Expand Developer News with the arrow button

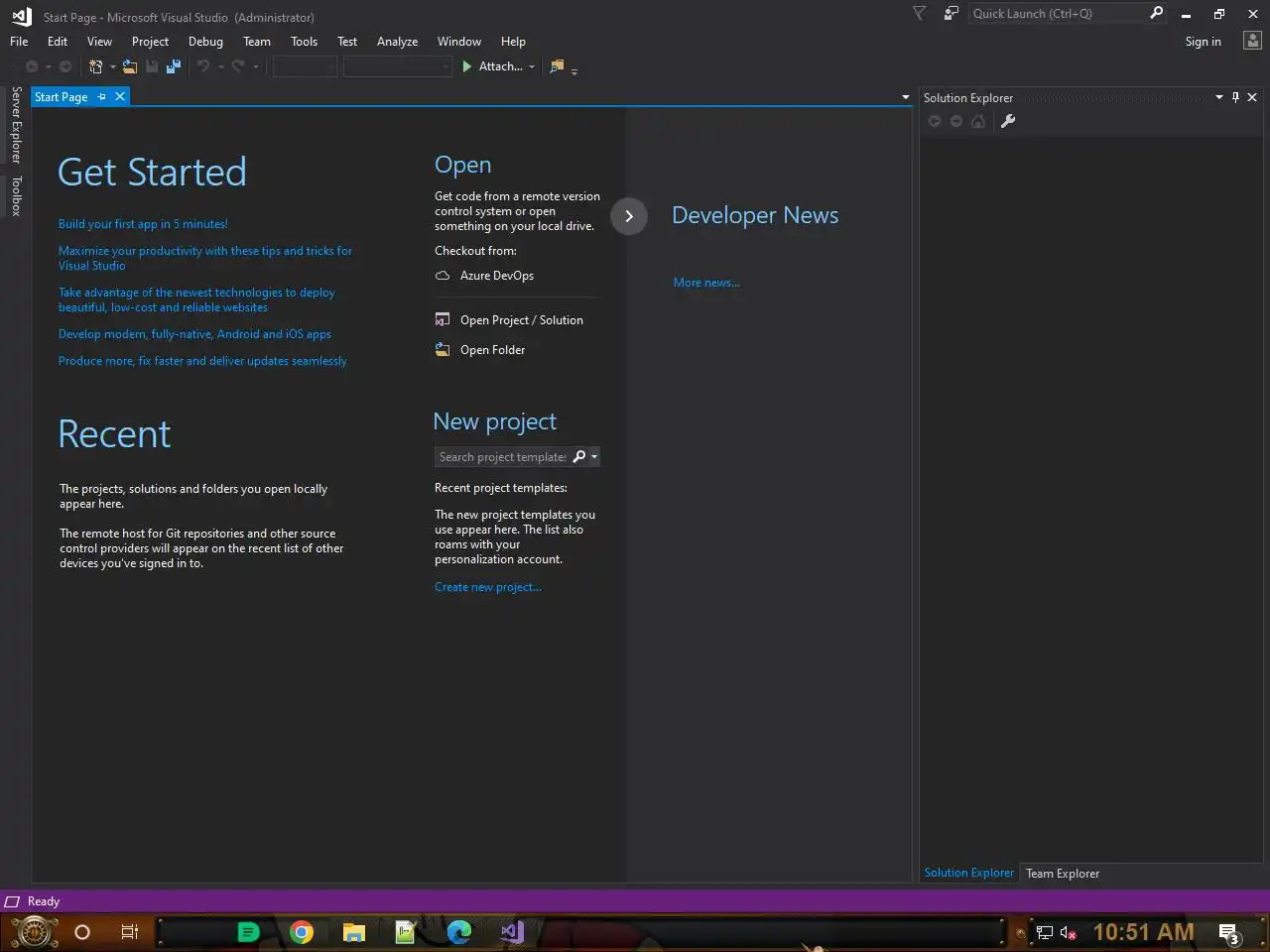pyautogui.click(x=629, y=216)
